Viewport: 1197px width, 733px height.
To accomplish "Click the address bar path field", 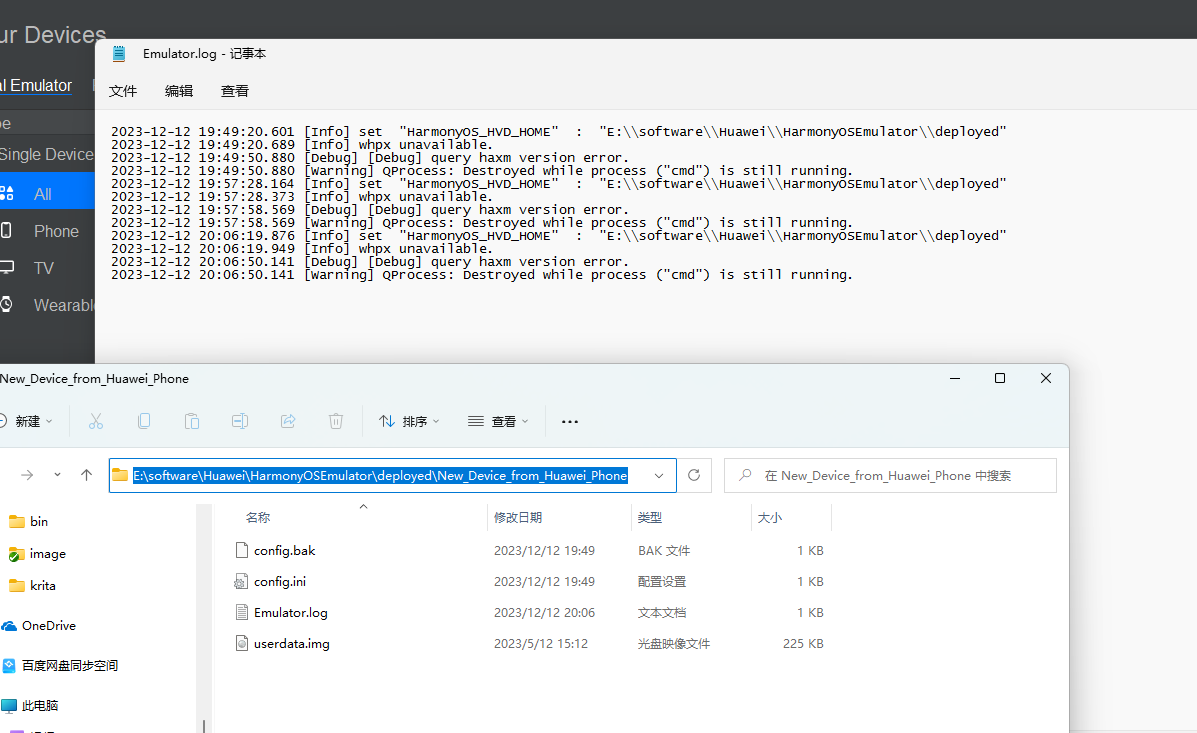I will tap(392, 476).
